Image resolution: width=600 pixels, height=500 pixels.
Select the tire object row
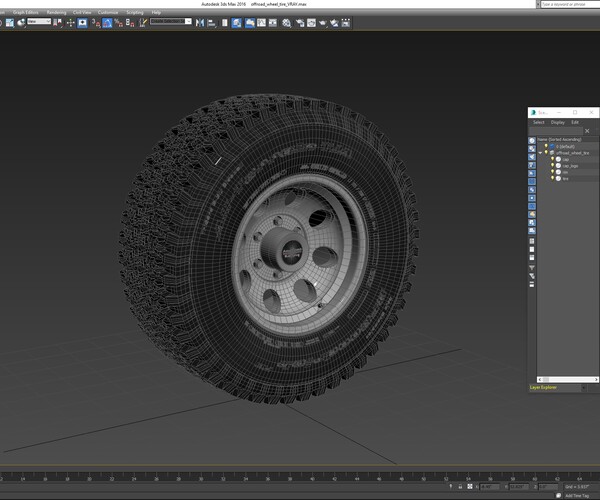pos(568,179)
